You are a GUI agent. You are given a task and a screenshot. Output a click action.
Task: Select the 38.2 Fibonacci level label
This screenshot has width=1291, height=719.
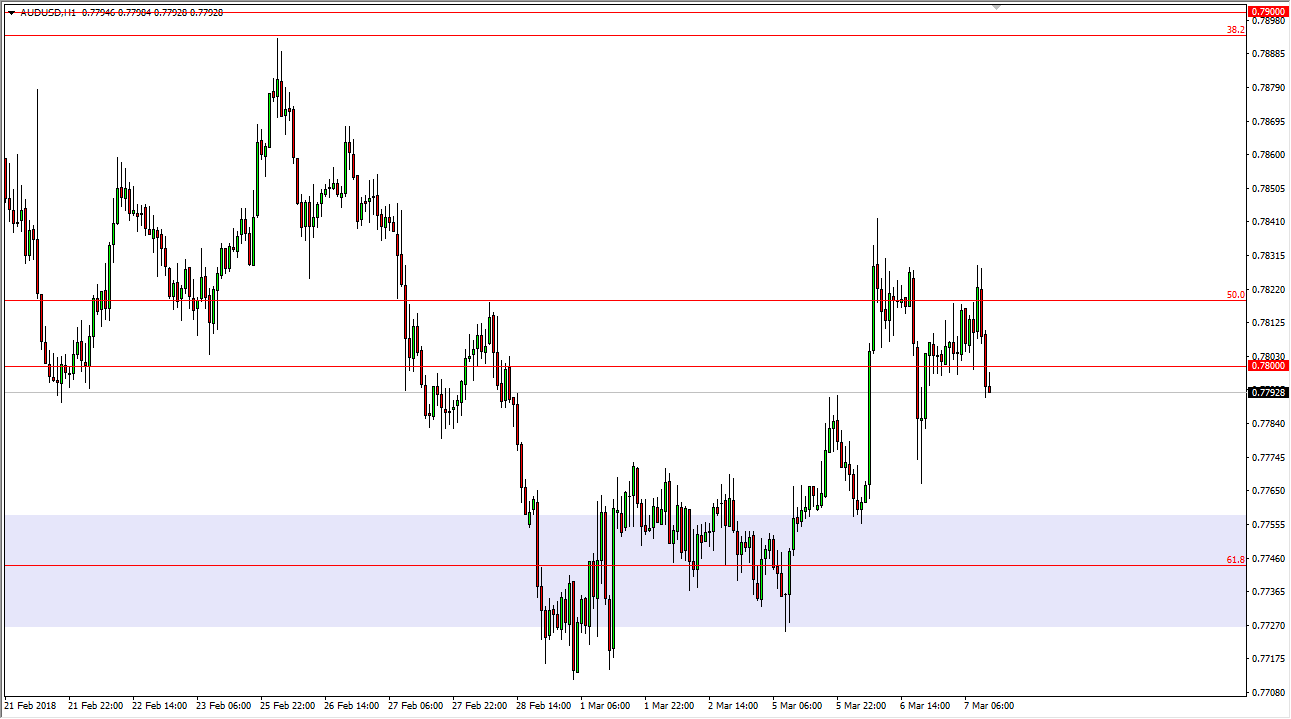click(x=1236, y=30)
